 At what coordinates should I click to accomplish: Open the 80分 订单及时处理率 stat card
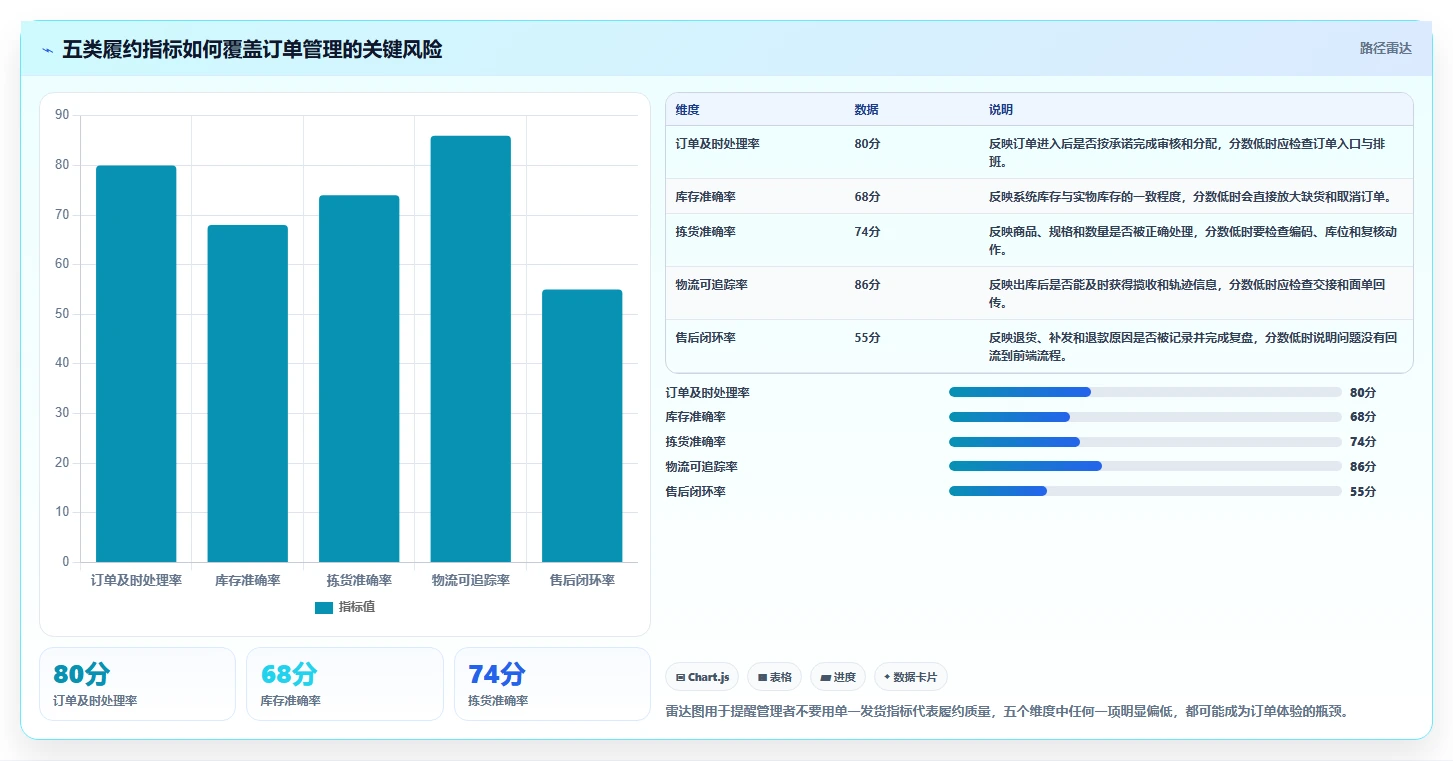pyautogui.click(x=137, y=684)
